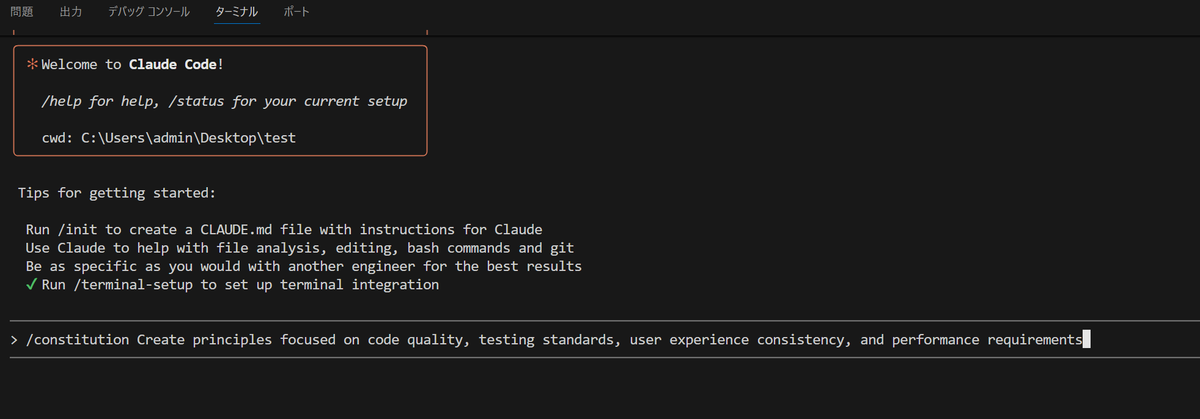Switch to the 問題 (Problems) tab
1200x419 pixels.
pyautogui.click(x=21, y=12)
